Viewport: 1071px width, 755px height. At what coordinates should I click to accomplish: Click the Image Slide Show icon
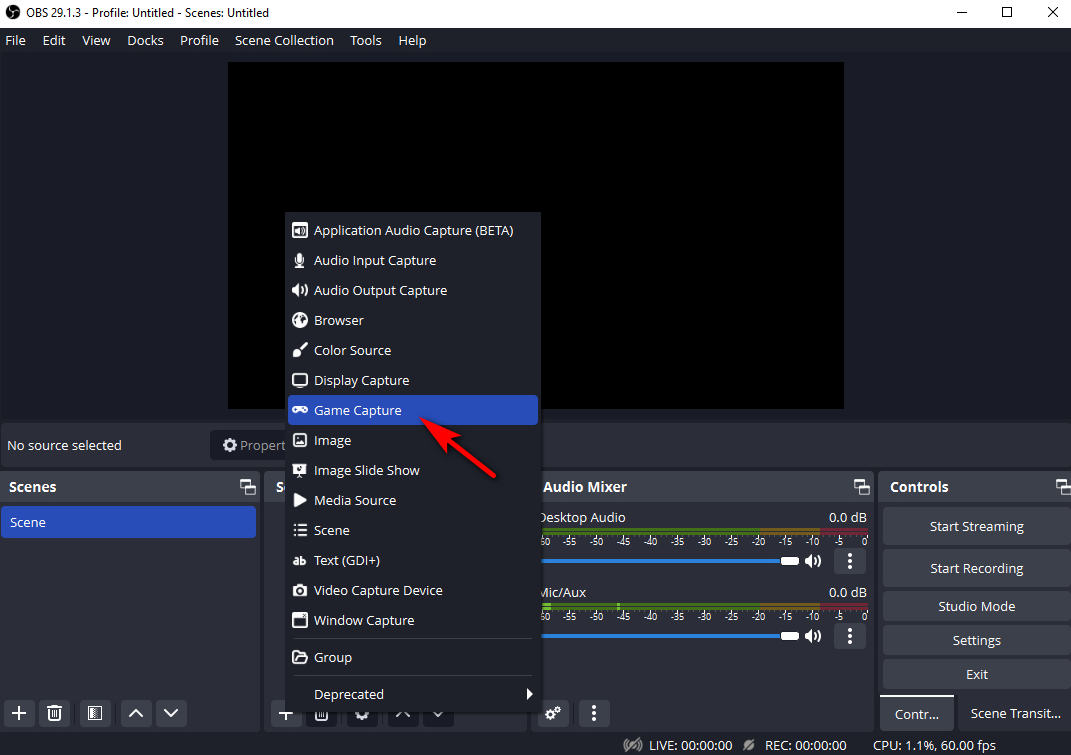pos(300,470)
